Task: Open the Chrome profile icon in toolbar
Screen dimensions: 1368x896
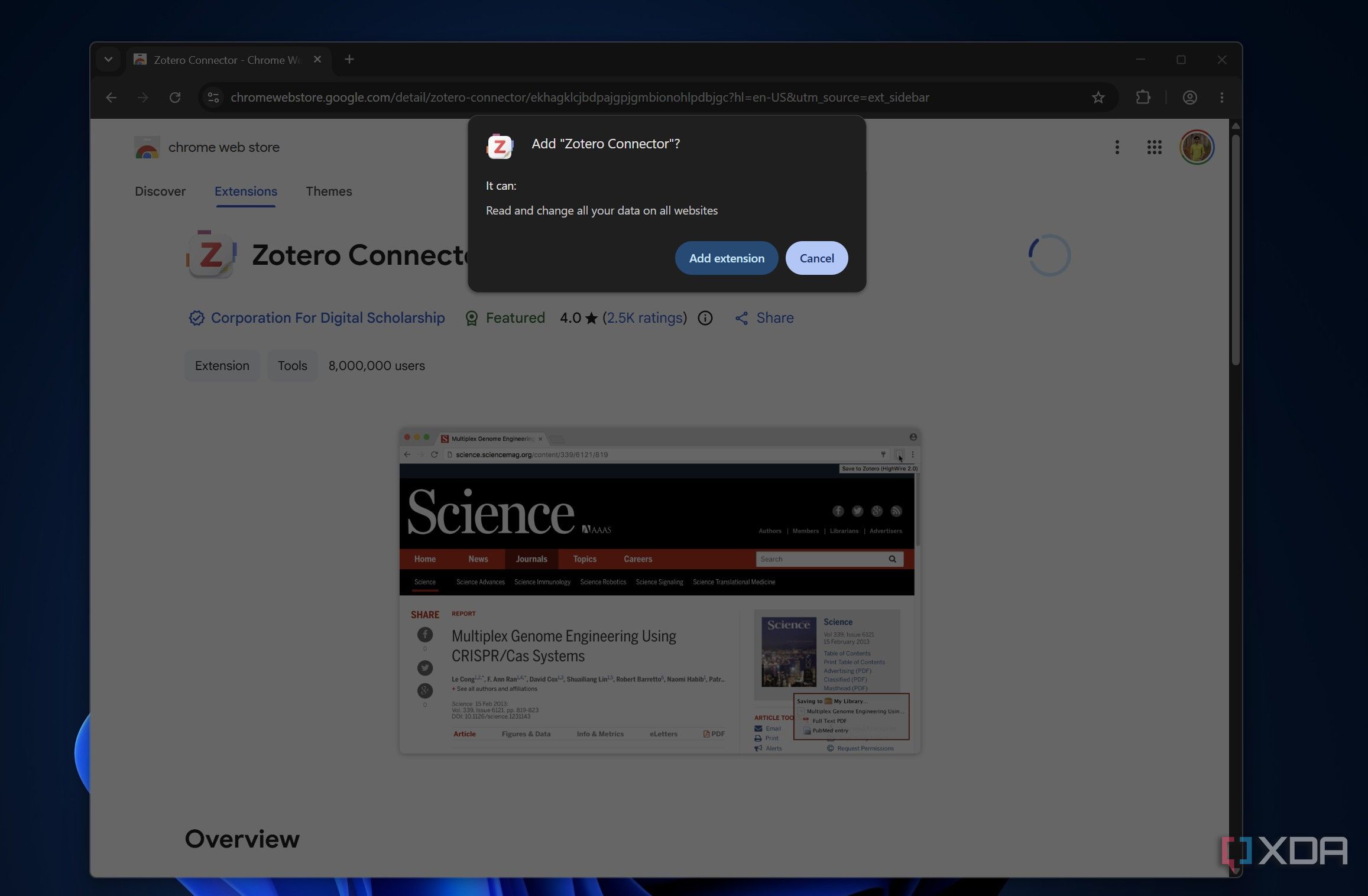Action: tap(1190, 98)
